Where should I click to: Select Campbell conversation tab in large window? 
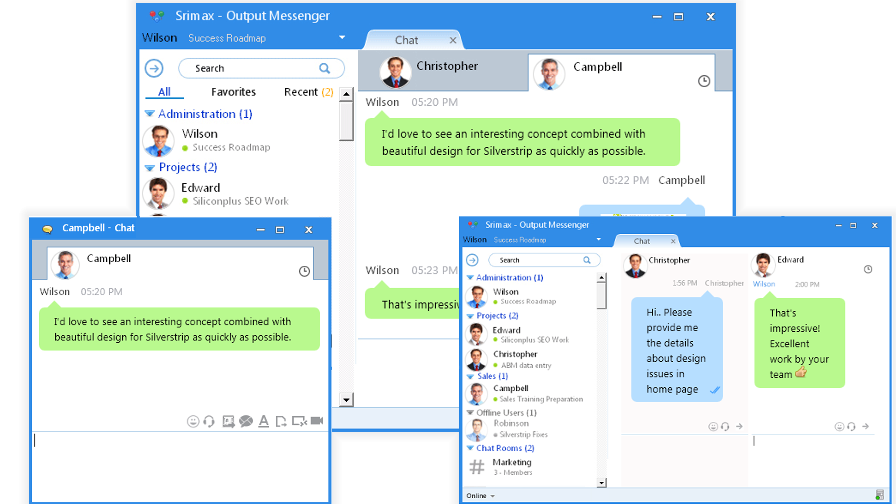click(621, 73)
